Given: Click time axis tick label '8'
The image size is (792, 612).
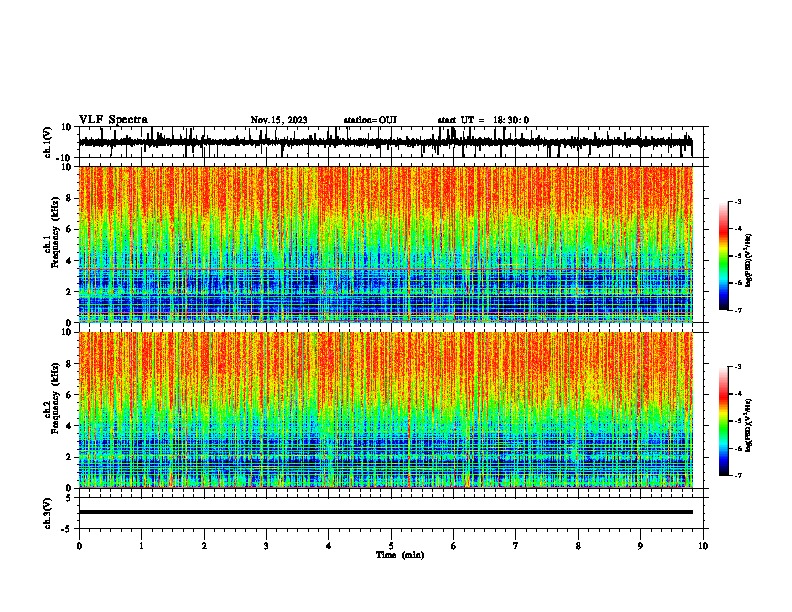Looking at the screenshot, I should pyautogui.click(x=578, y=546).
